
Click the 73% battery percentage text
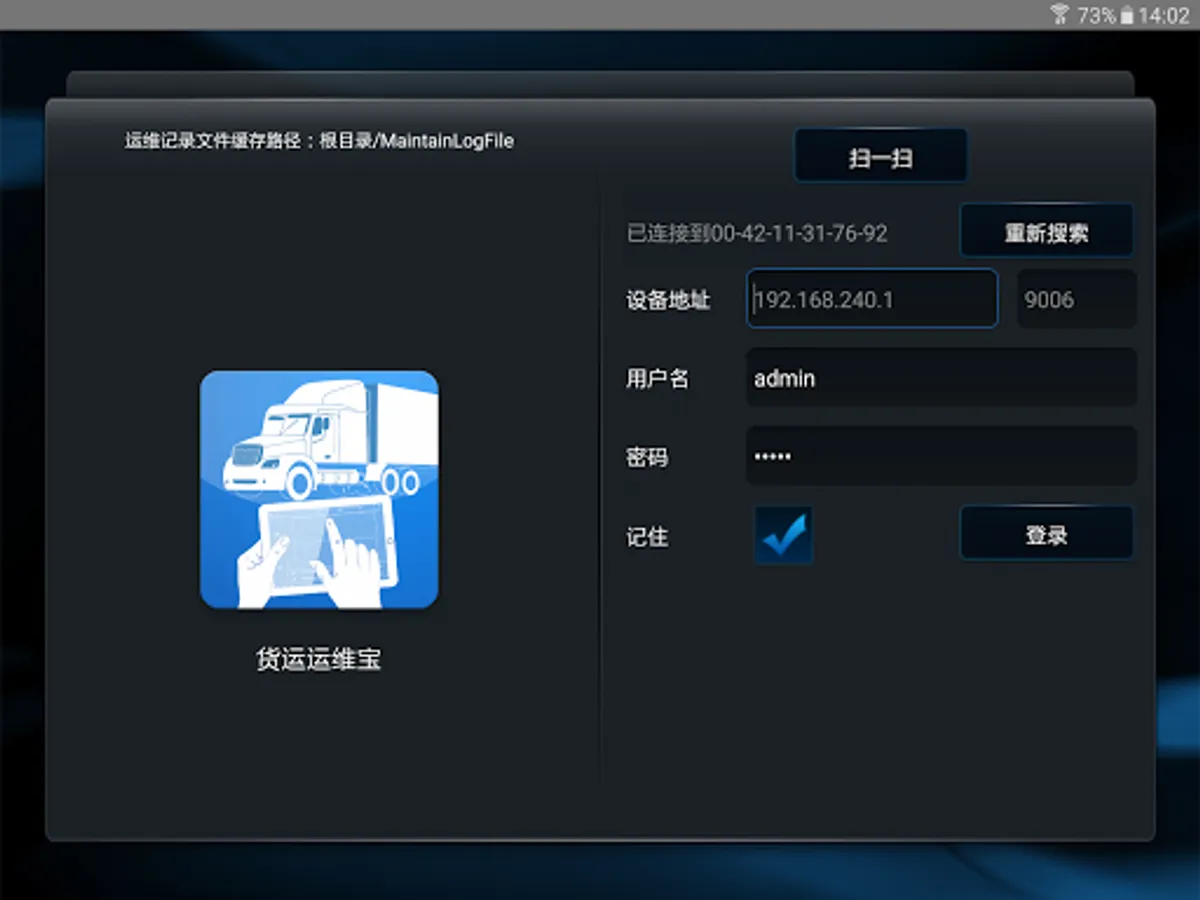pos(1096,15)
